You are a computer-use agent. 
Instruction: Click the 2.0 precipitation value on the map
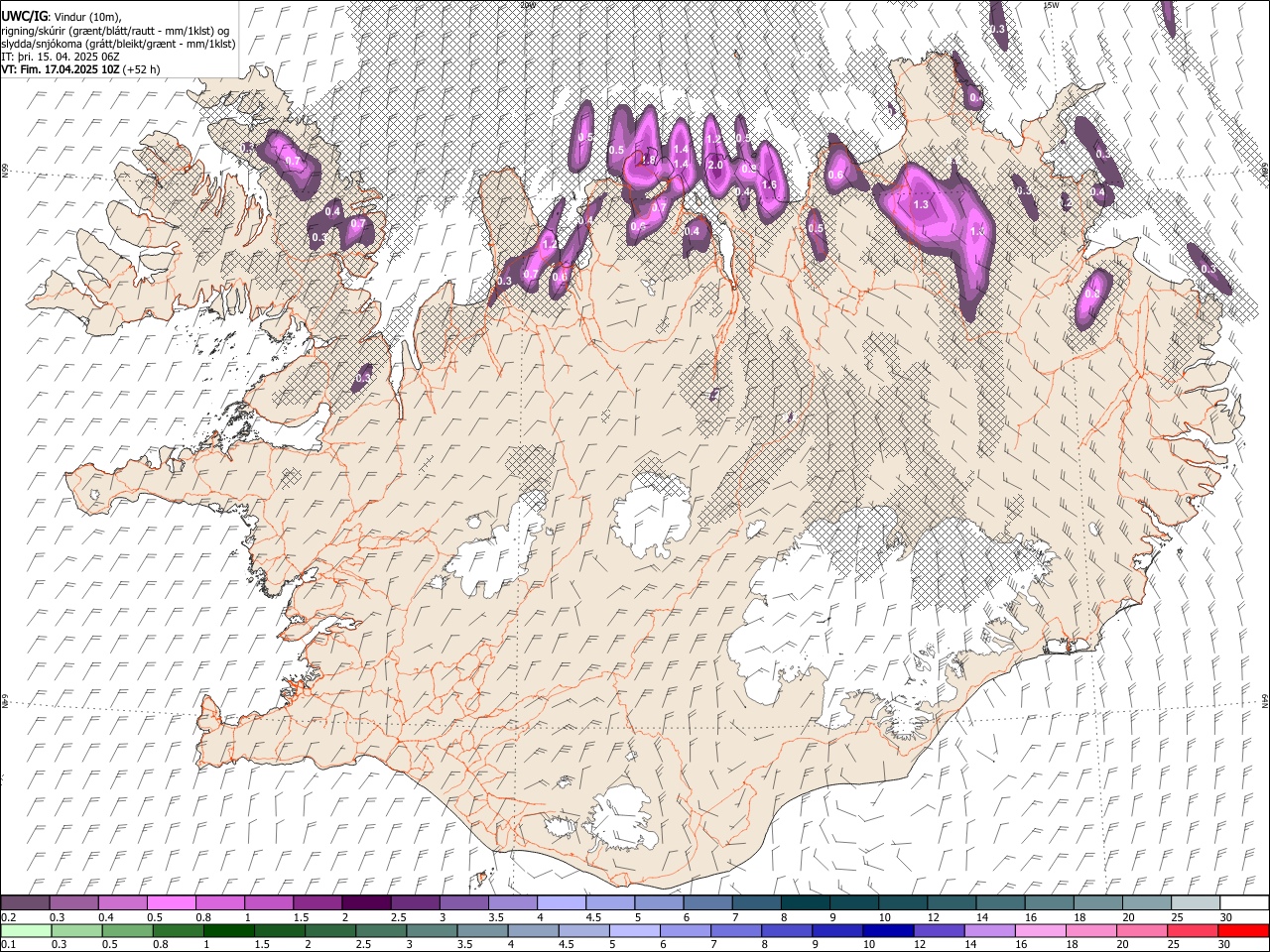click(x=715, y=166)
